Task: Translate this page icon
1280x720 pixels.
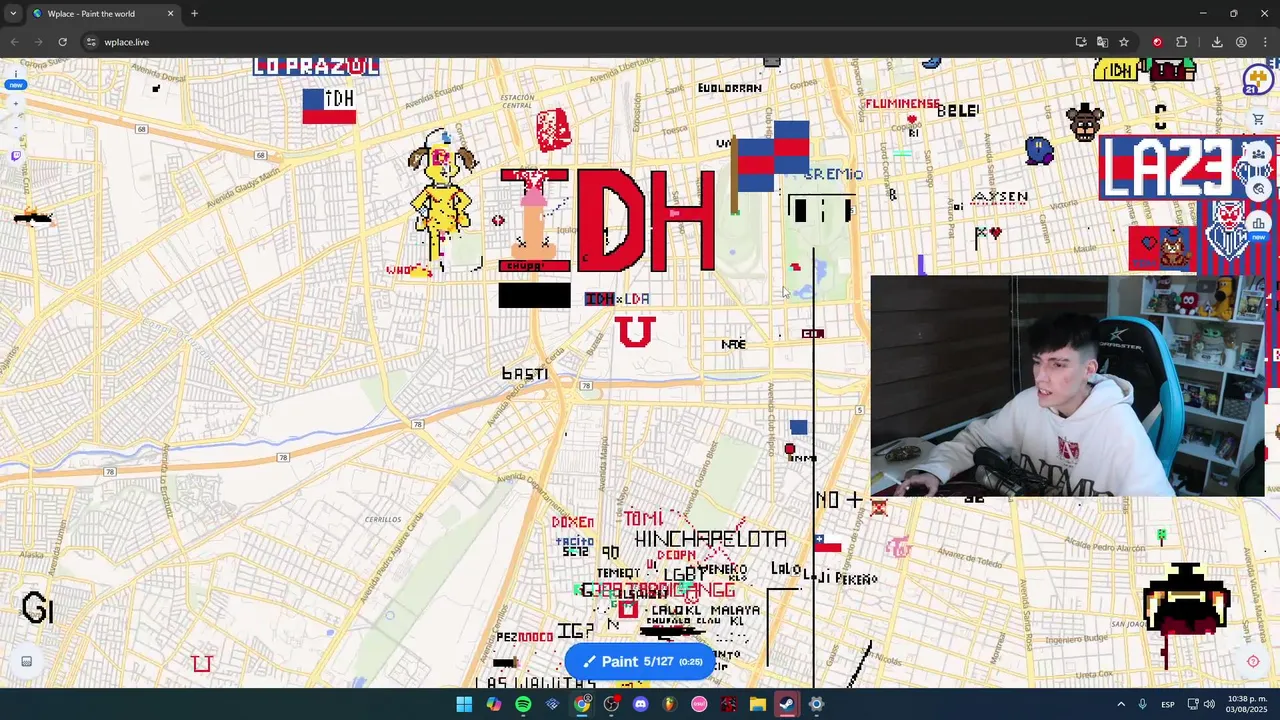Action: 1102,42
